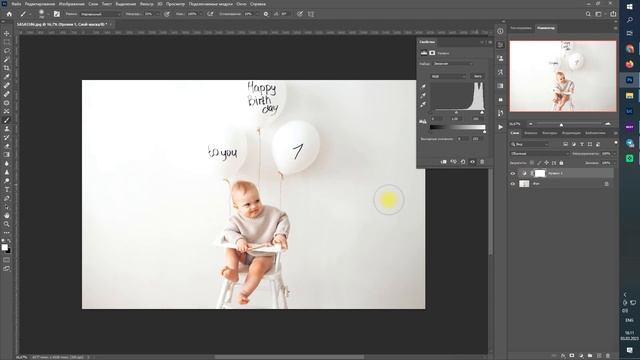Select the open document tab

tap(62, 24)
